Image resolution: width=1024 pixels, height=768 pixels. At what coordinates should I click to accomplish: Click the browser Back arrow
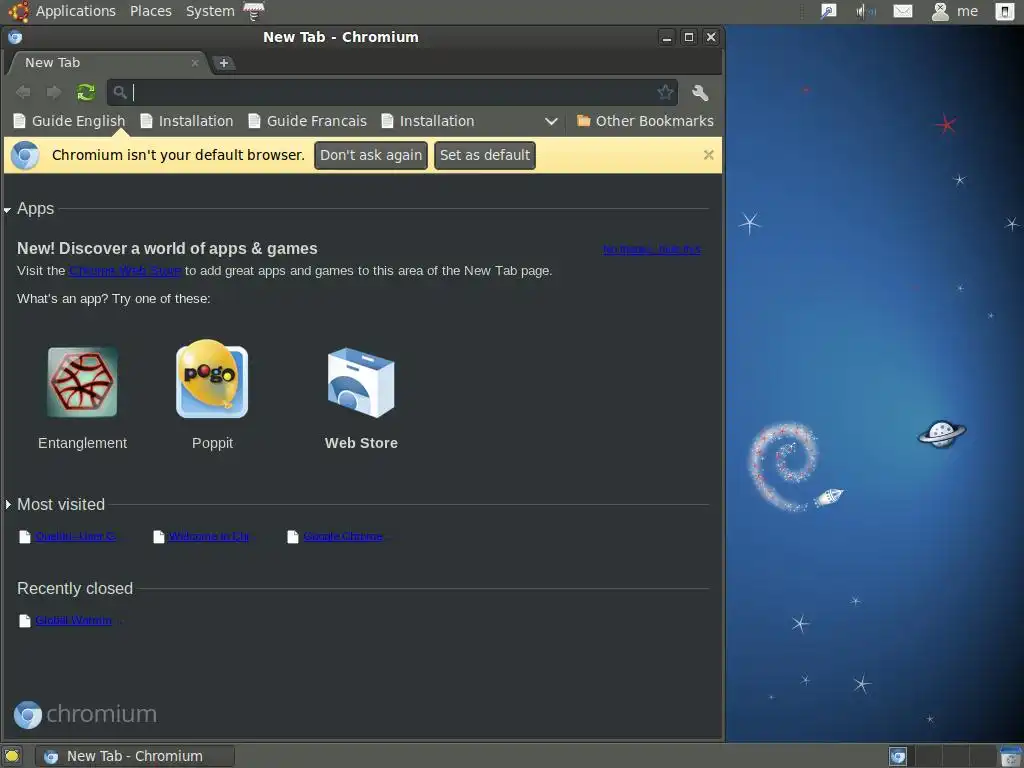[23, 92]
